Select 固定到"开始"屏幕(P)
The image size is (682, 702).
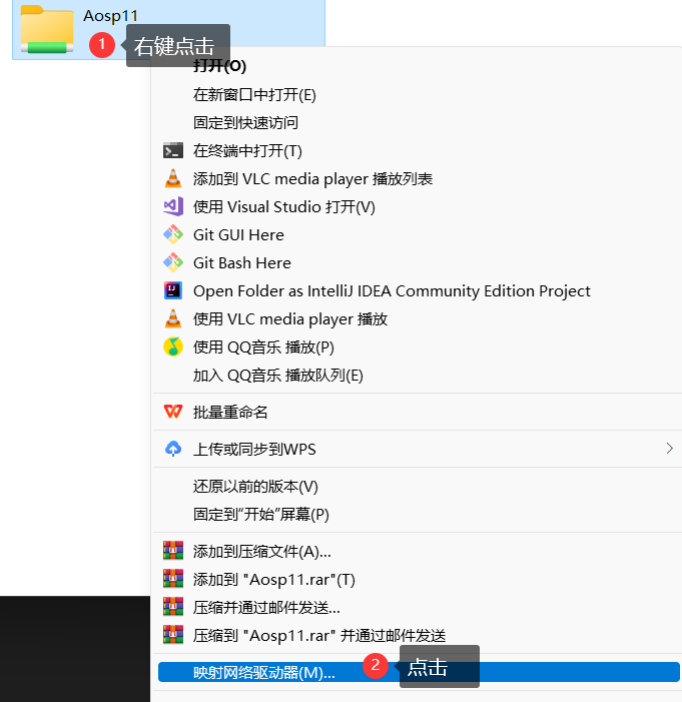(x=261, y=514)
